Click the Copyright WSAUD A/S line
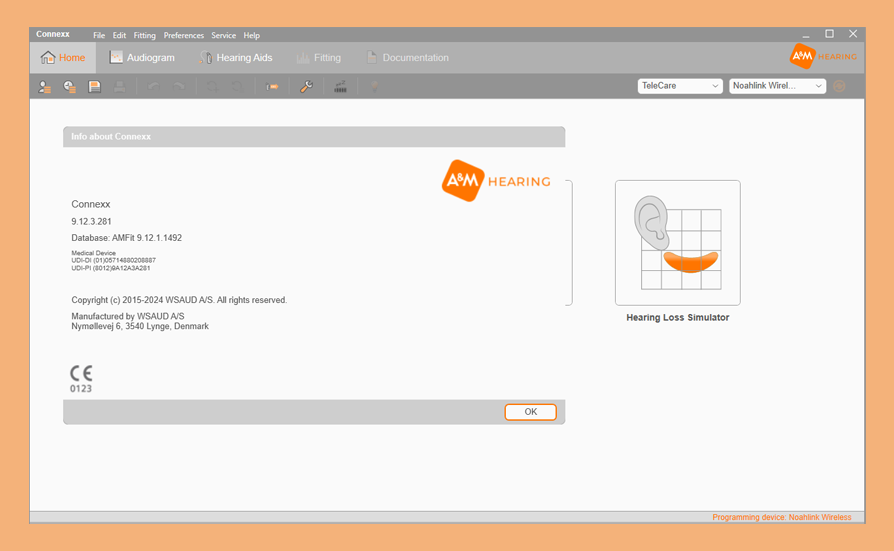The height and width of the screenshot is (551, 894). coord(179,300)
